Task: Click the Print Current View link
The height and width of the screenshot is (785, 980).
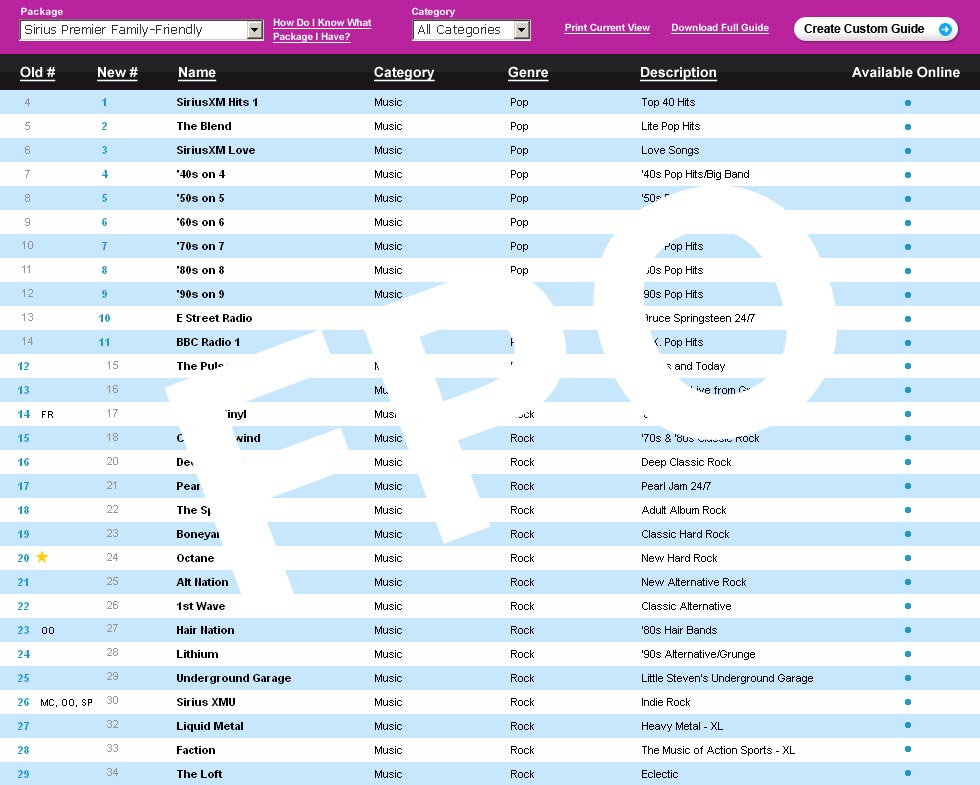Action: pos(607,28)
